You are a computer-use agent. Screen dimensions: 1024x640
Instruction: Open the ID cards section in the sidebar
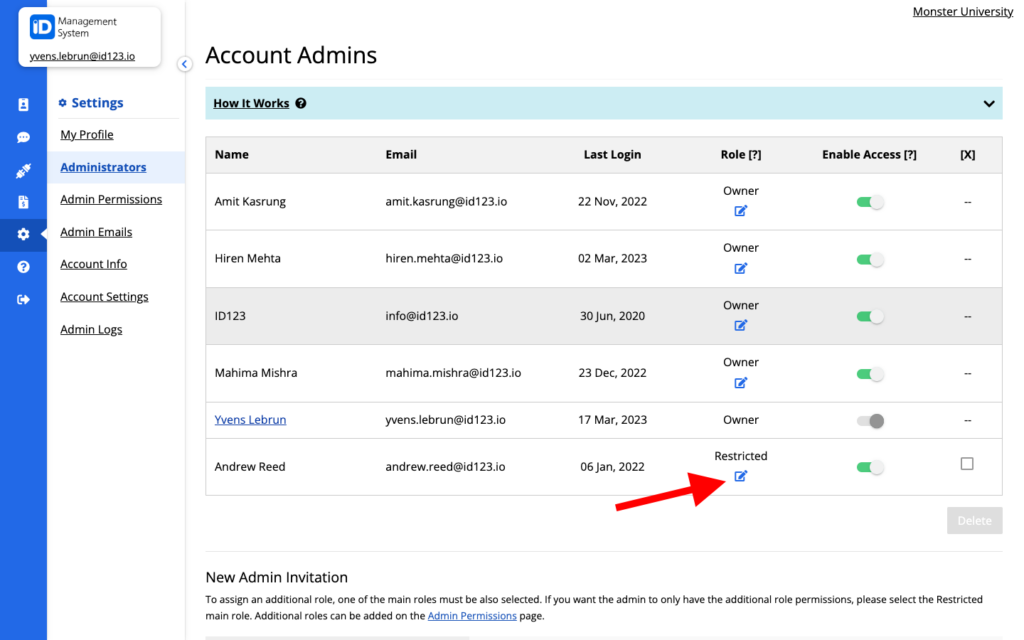23,104
